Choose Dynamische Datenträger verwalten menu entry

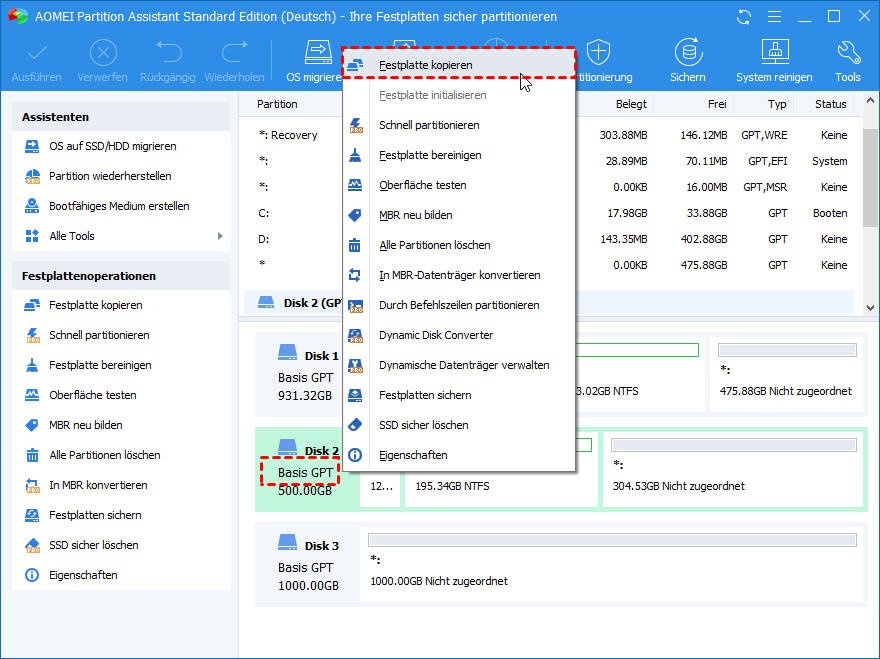click(x=459, y=365)
